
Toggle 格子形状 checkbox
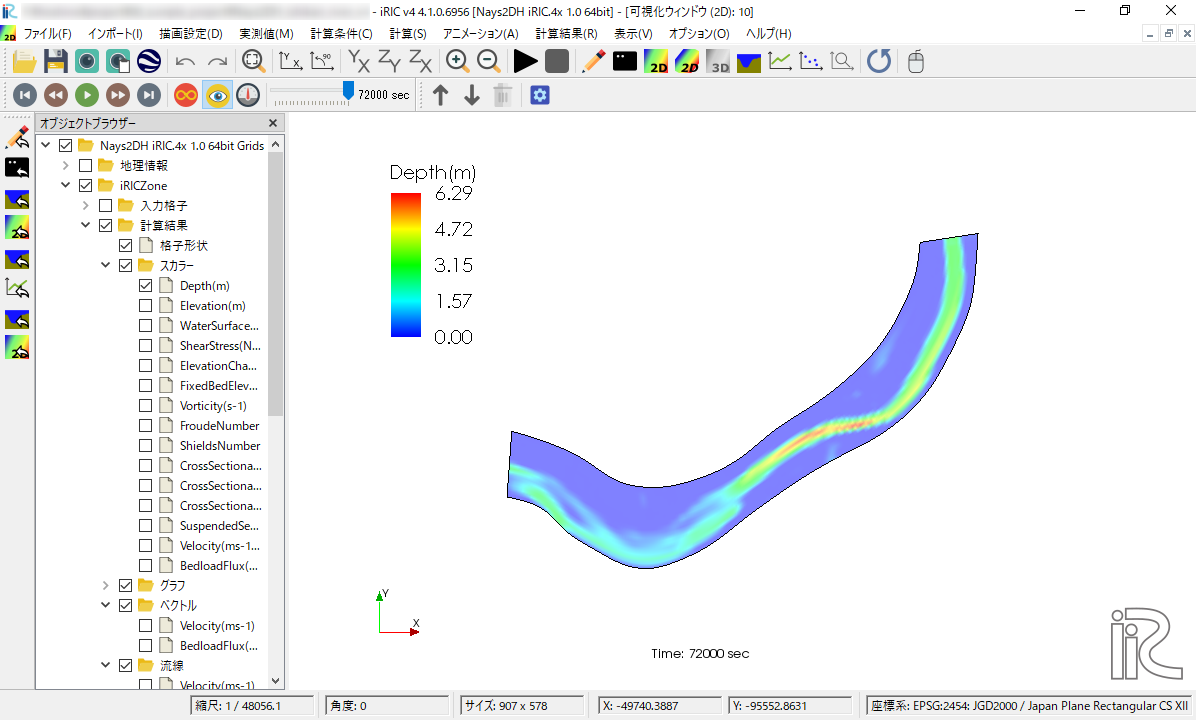(126, 246)
